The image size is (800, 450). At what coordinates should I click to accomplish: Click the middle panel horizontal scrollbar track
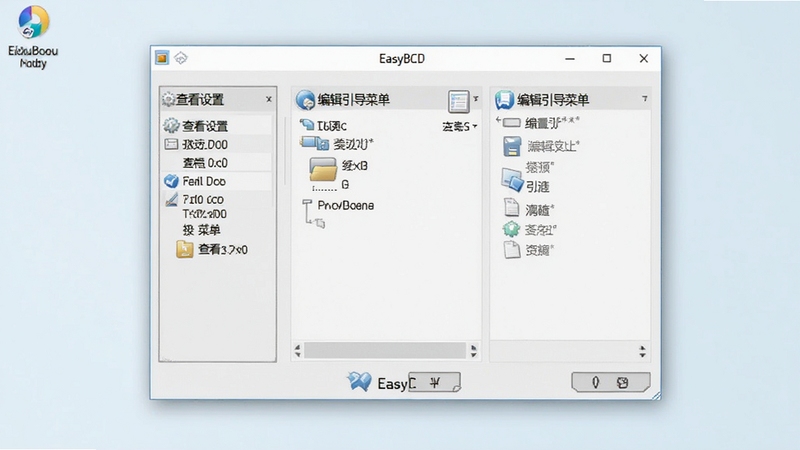[385, 351]
